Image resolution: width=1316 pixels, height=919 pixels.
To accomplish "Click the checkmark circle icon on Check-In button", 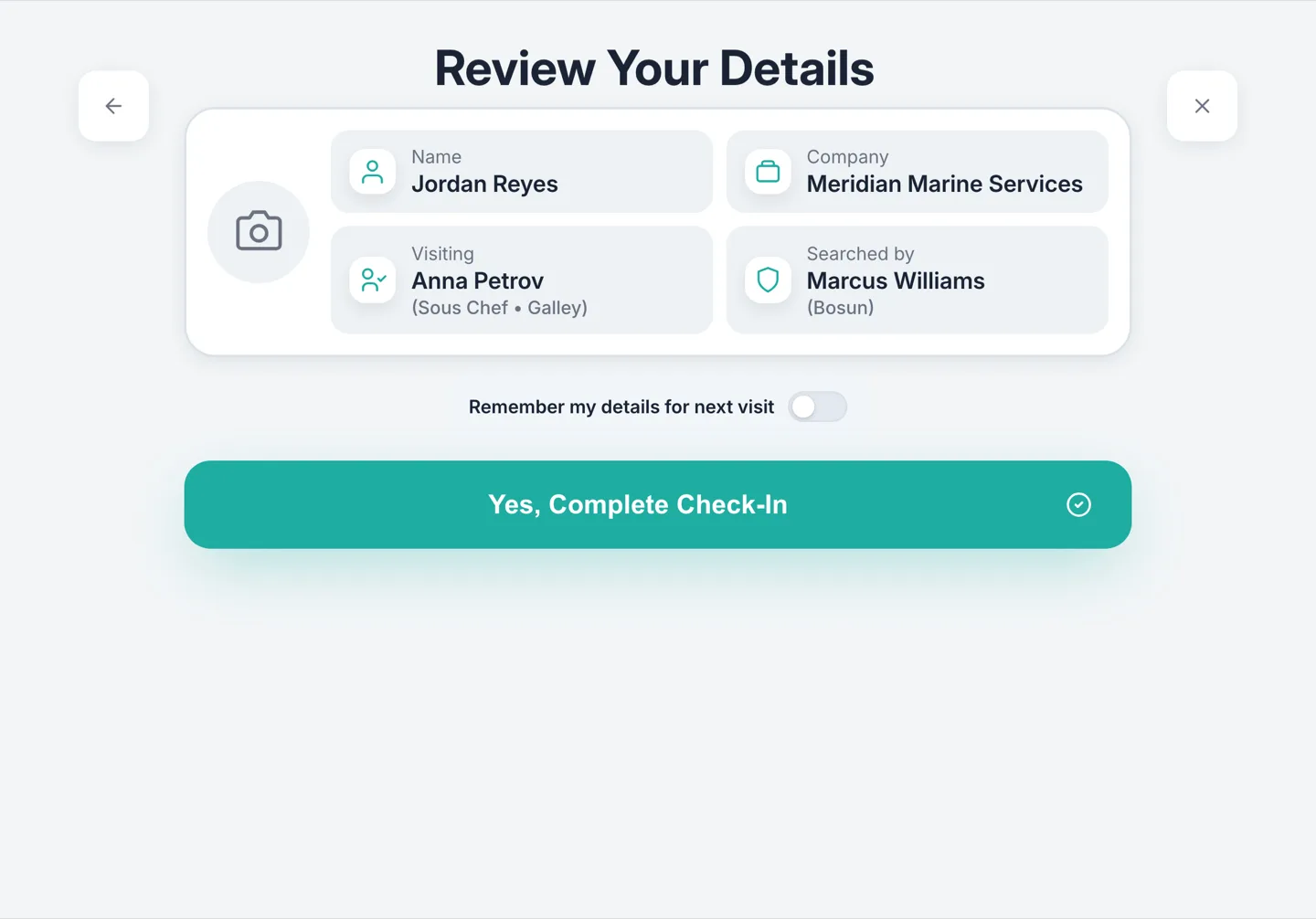I will (x=1078, y=504).
